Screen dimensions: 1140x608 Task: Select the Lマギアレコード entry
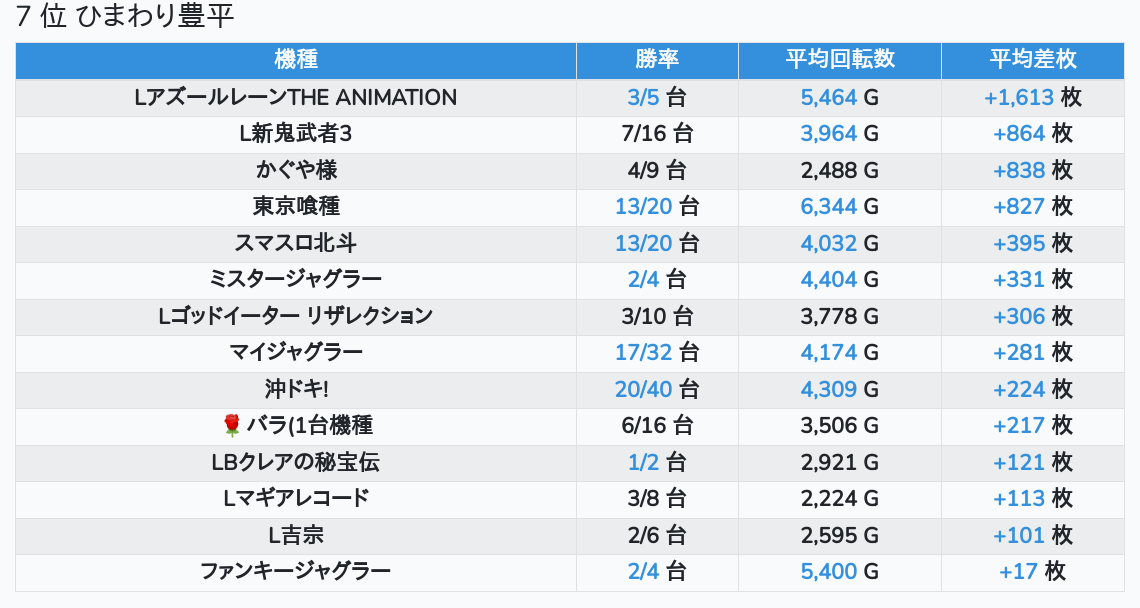[x=296, y=499]
